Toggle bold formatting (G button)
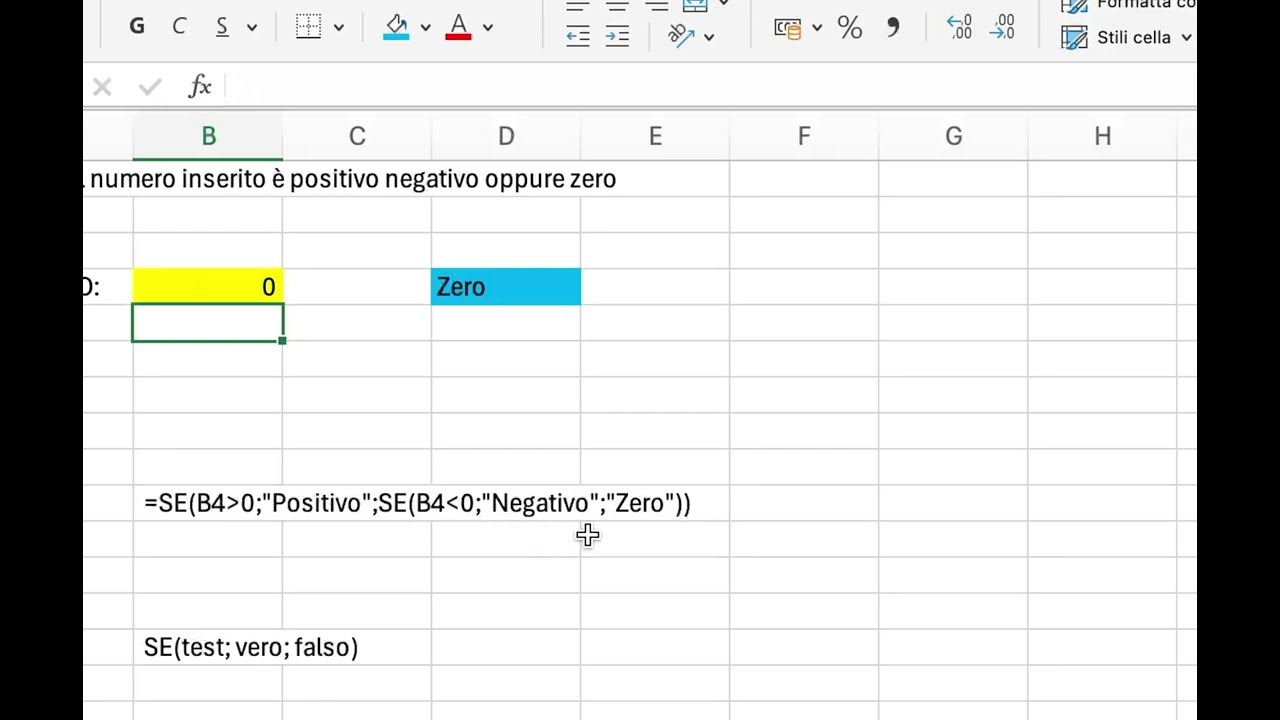This screenshot has width=1280, height=720. point(137,27)
